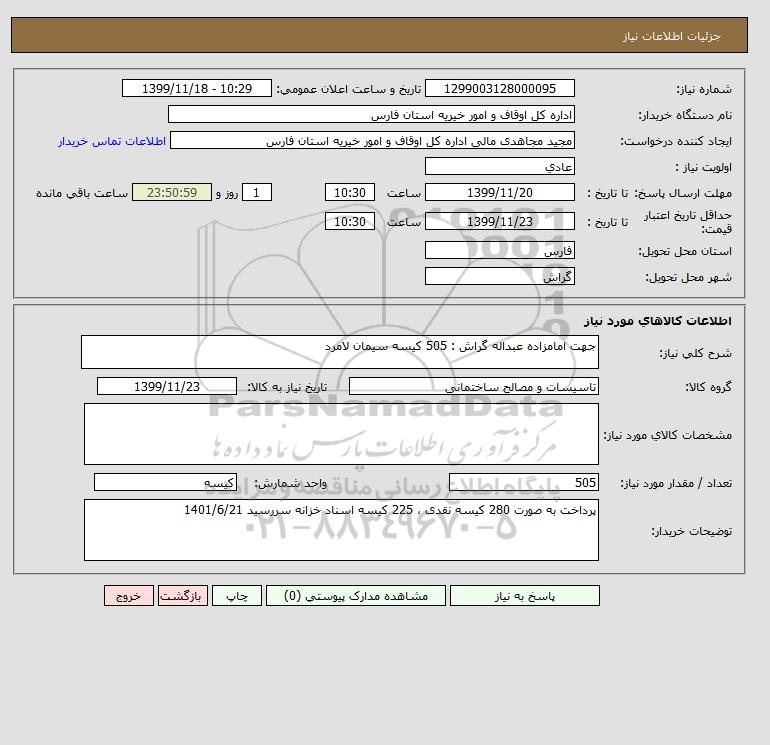Click the ساعت باقی مانده text
The height and width of the screenshot is (745, 770).
(x=82, y=193)
